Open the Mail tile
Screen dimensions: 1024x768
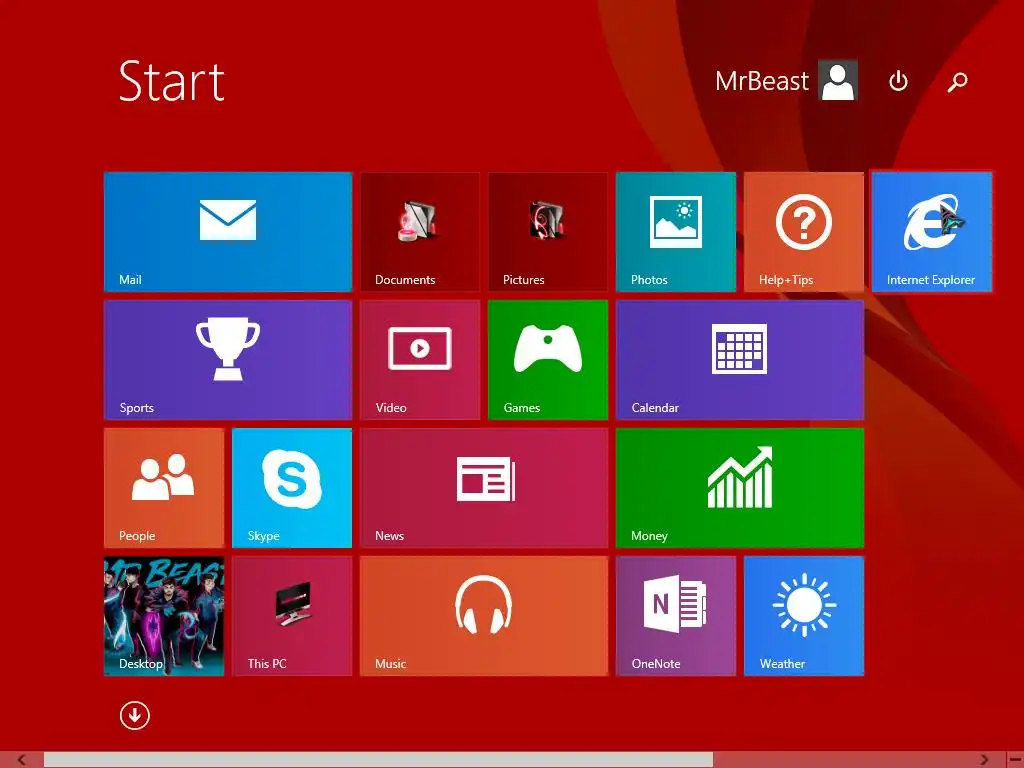(228, 232)
